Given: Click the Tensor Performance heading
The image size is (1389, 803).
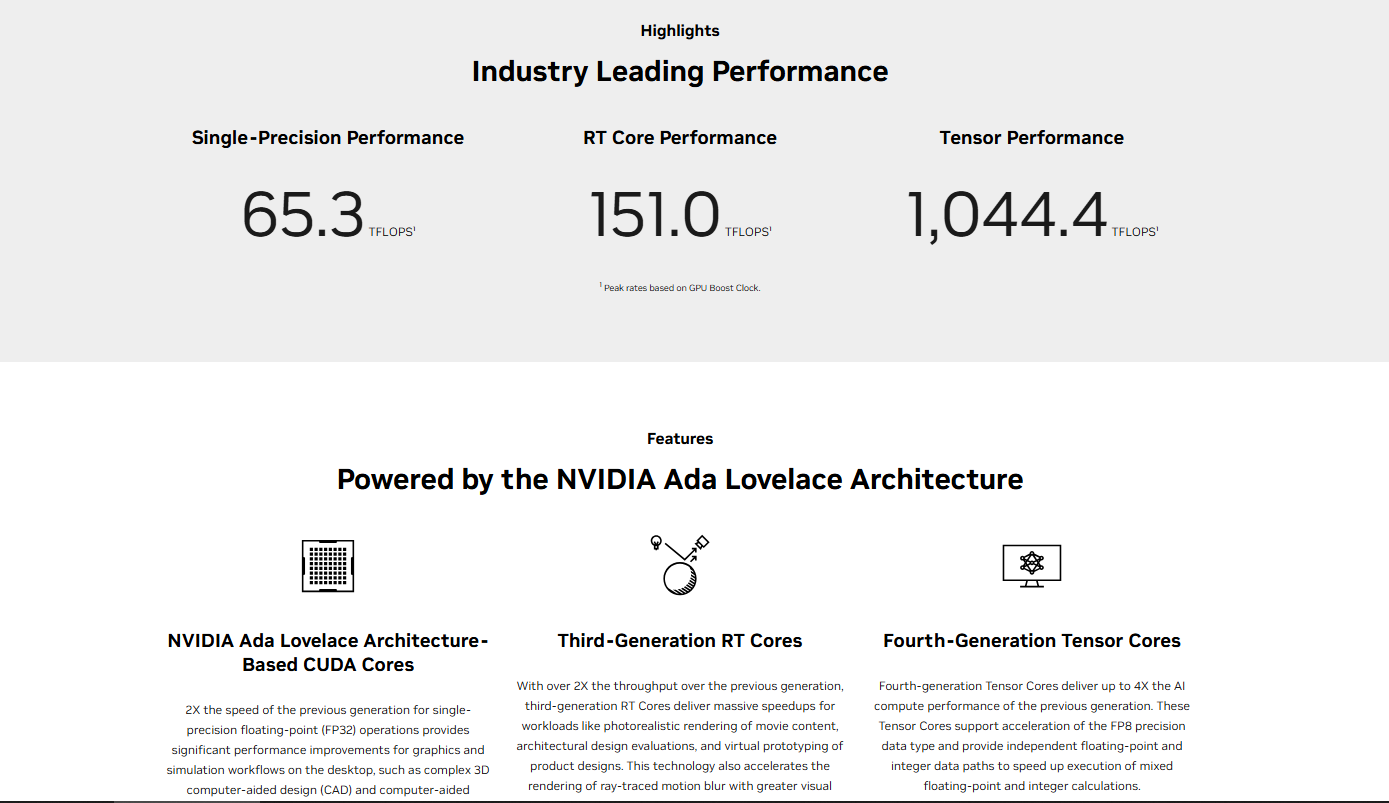Looking at the screenshot, I should click(x=1032, y=138).
